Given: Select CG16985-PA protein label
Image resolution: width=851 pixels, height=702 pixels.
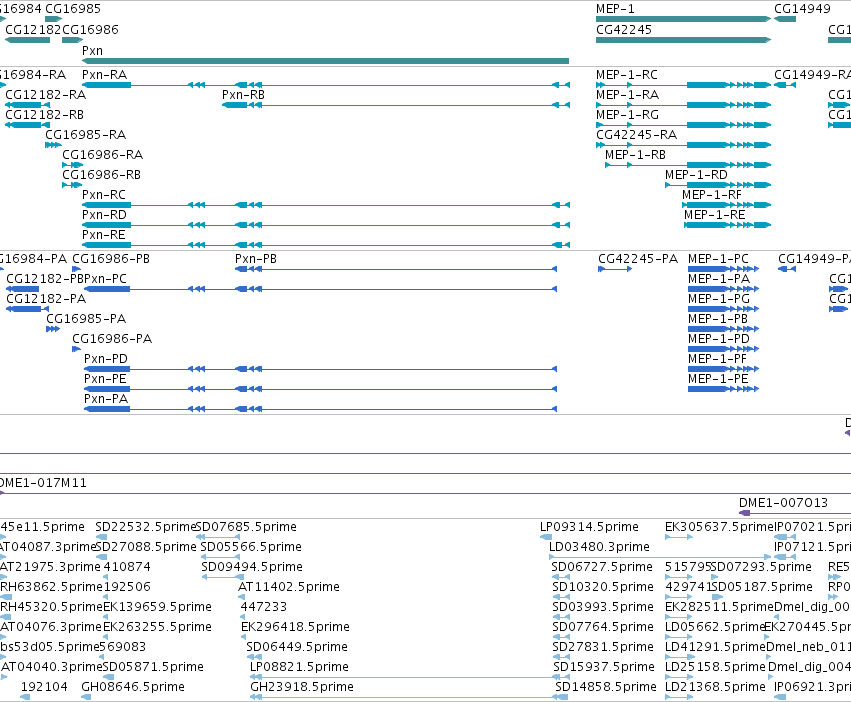Looking at the screenshot, I should pos(86,318).
